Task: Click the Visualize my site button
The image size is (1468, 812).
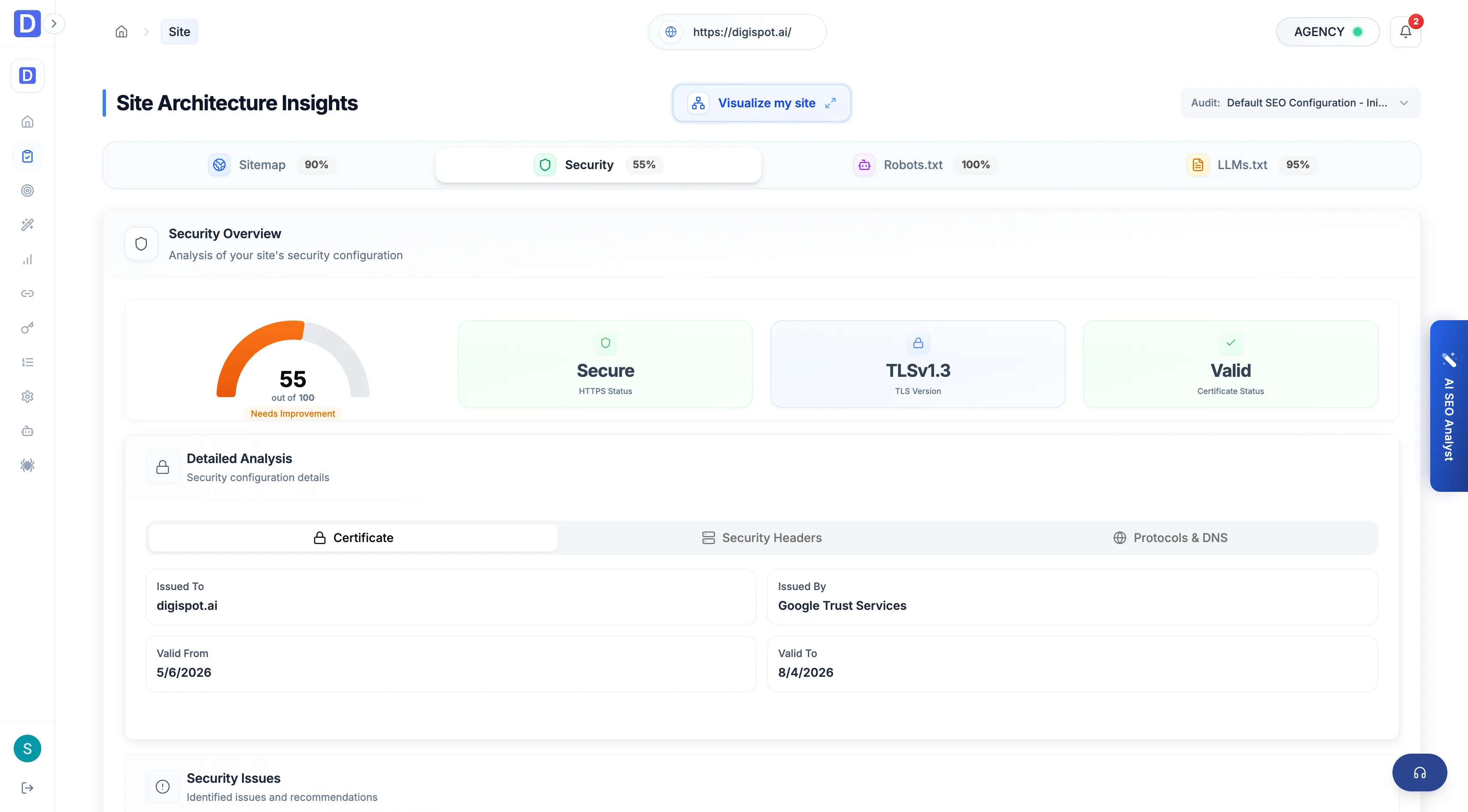Action: (x=761, y=103)
